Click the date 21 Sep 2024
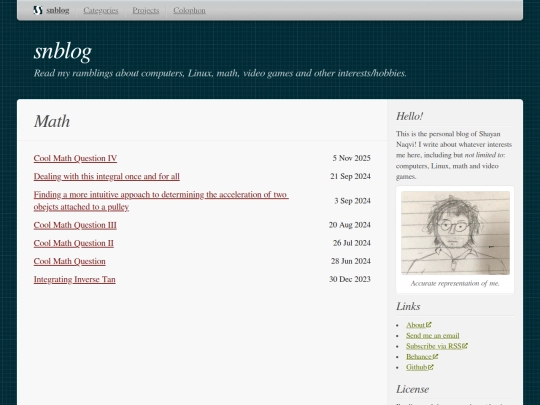The width and height of the screenshot is (540, 405). (351, 176)
